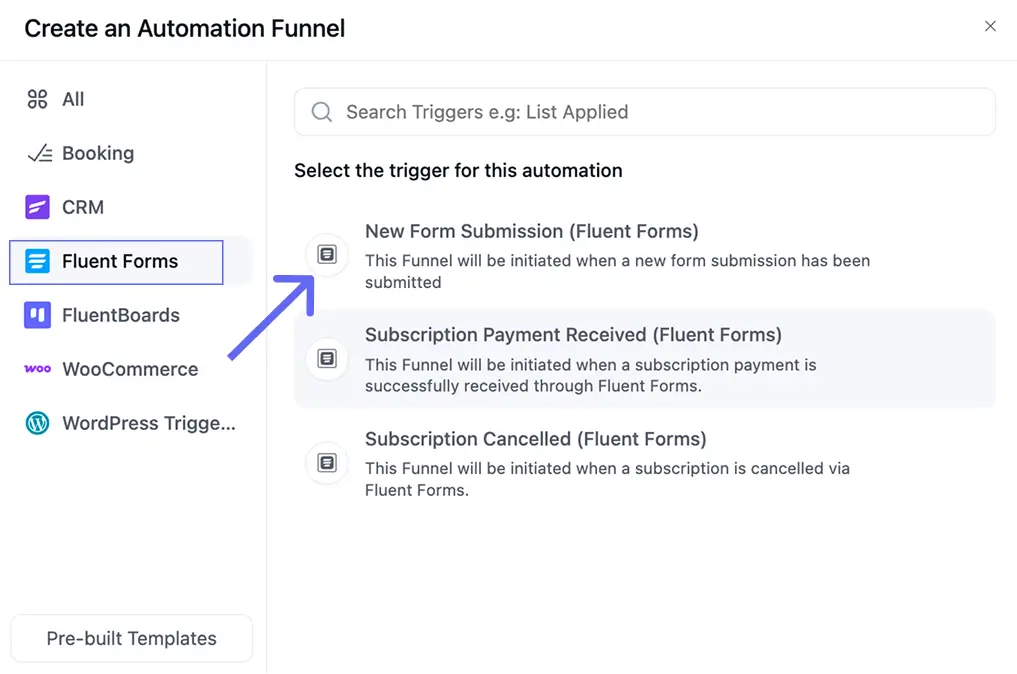This screenshot has width=1017, height=674.
Task: Click the FluentBoards logo icon
Action: point(37,315)
